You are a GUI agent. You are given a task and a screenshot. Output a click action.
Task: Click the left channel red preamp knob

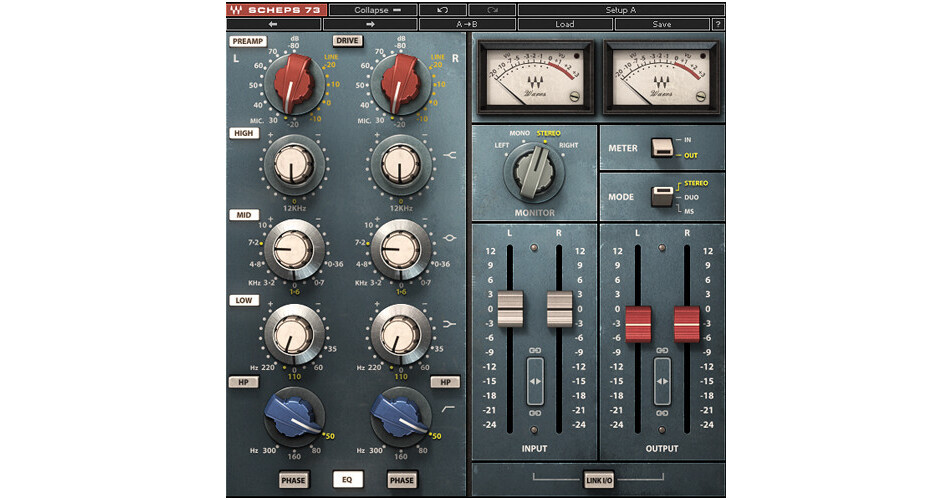[294, 84]
